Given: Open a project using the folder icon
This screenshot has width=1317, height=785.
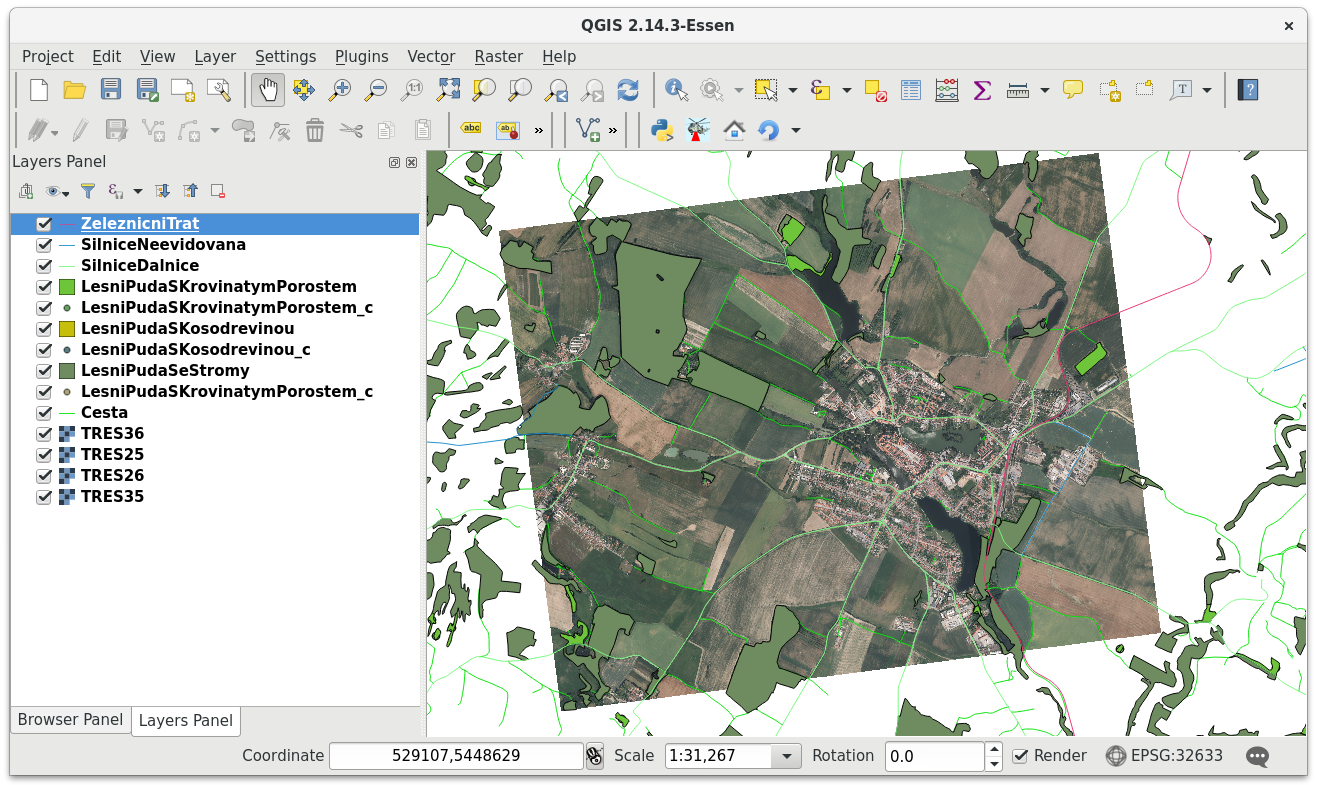Looking at the screenshot, I should 75,90.
